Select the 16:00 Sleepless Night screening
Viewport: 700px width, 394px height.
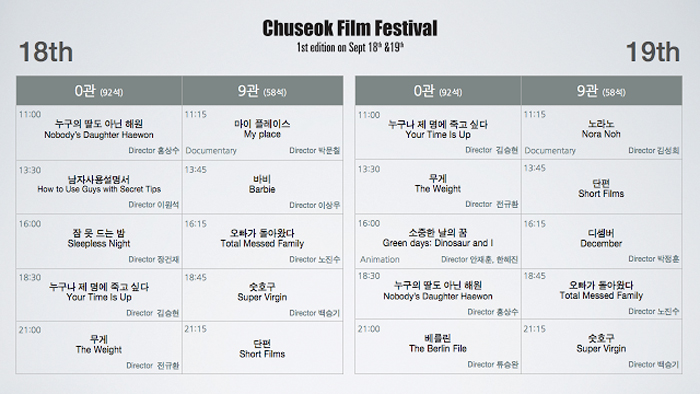coord(99,241)
